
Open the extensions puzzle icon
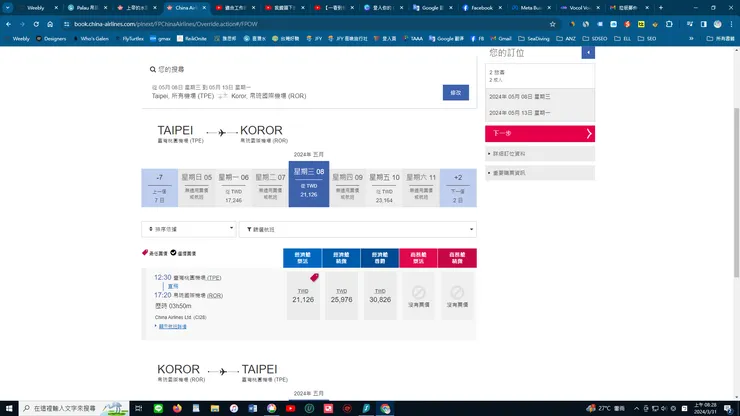click(x=669, y=24)
